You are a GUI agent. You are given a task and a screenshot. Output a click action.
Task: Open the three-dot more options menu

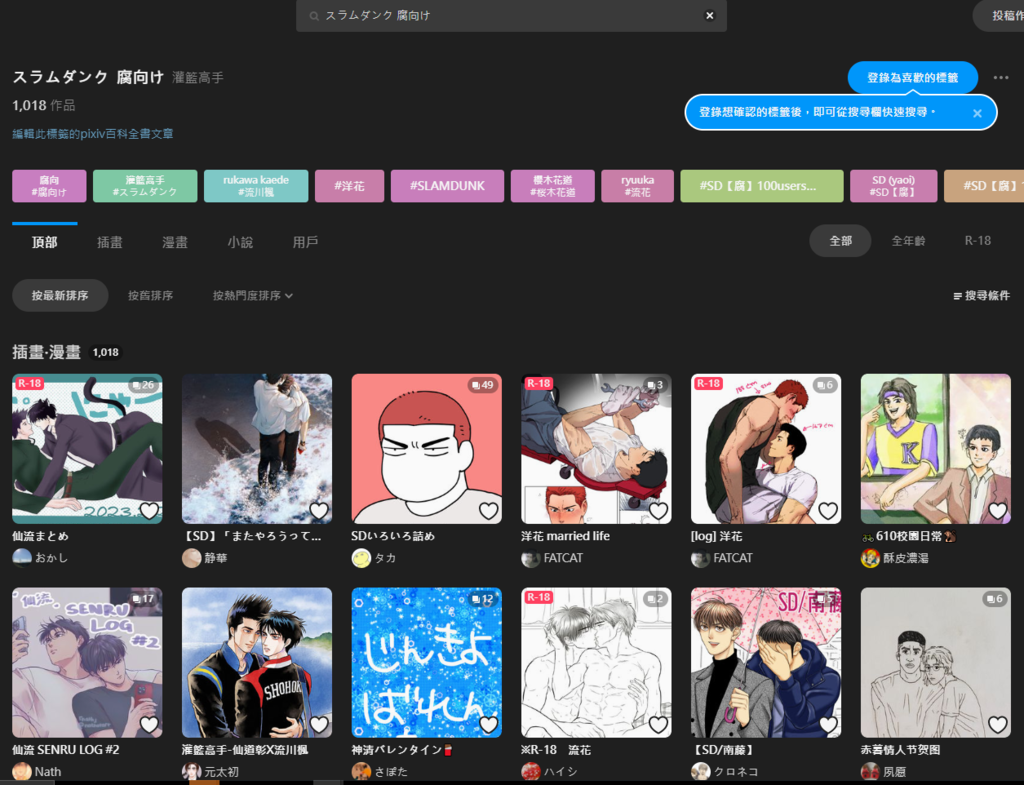(x=1000, y=78)
